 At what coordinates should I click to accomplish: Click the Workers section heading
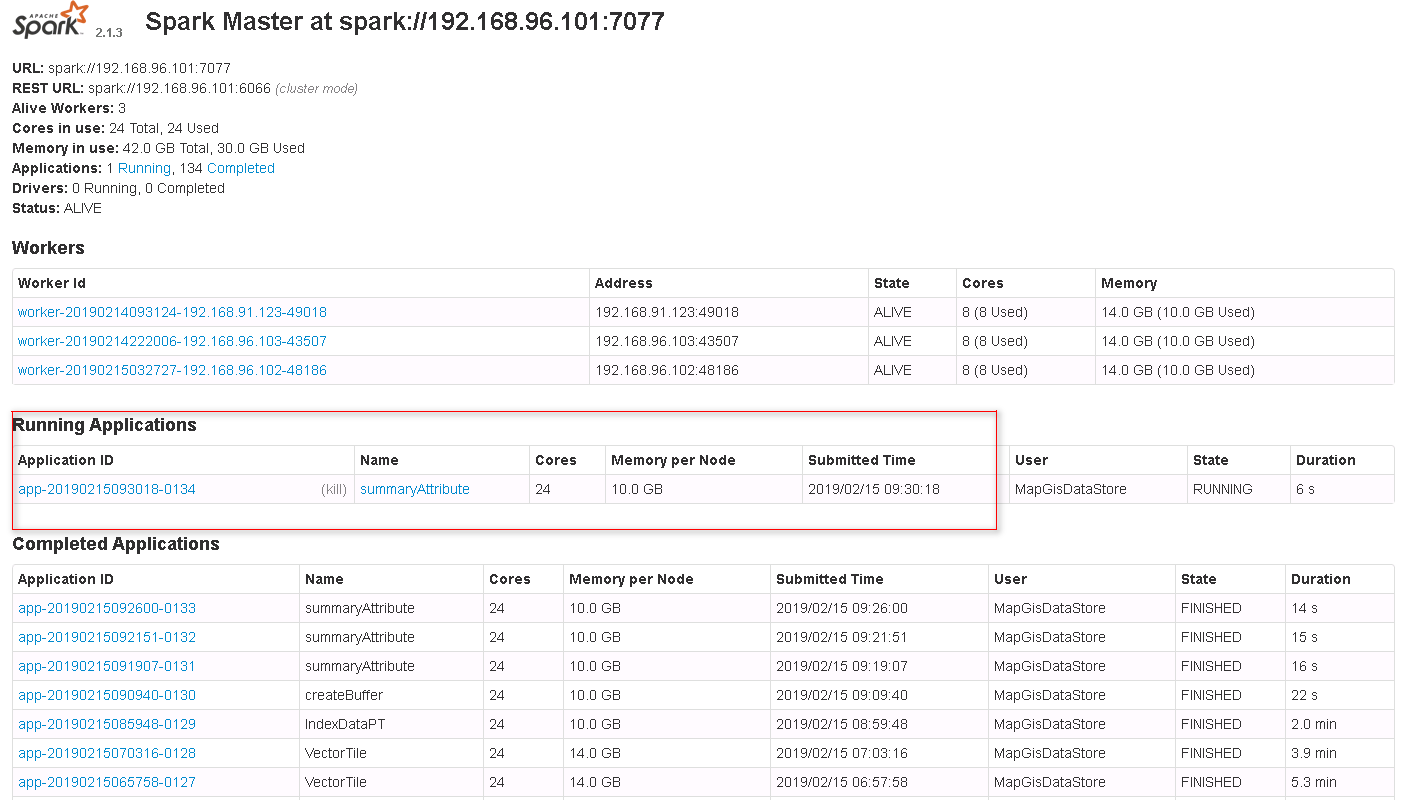coord(48,248)
